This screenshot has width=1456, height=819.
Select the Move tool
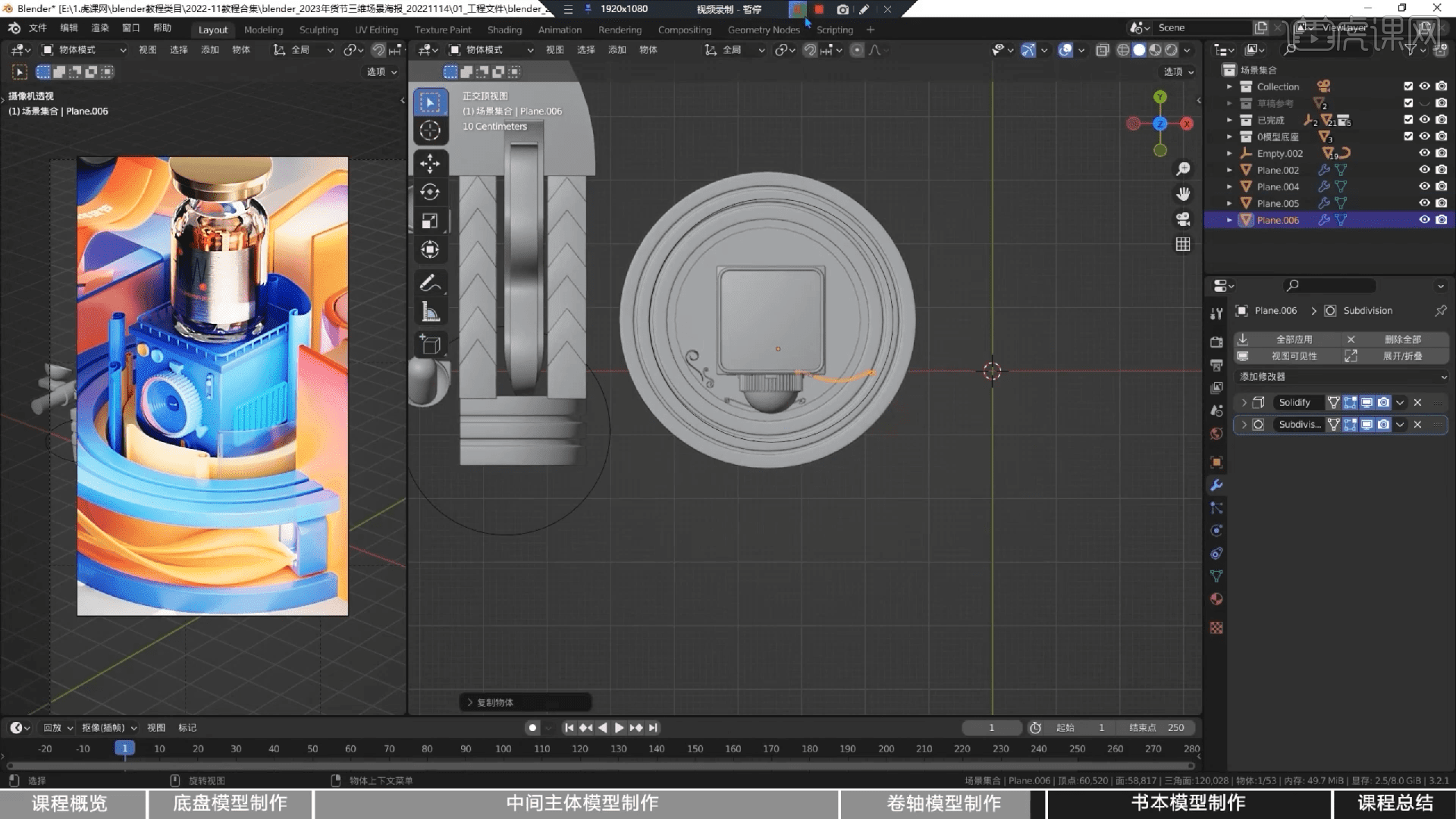pos(430,163)
